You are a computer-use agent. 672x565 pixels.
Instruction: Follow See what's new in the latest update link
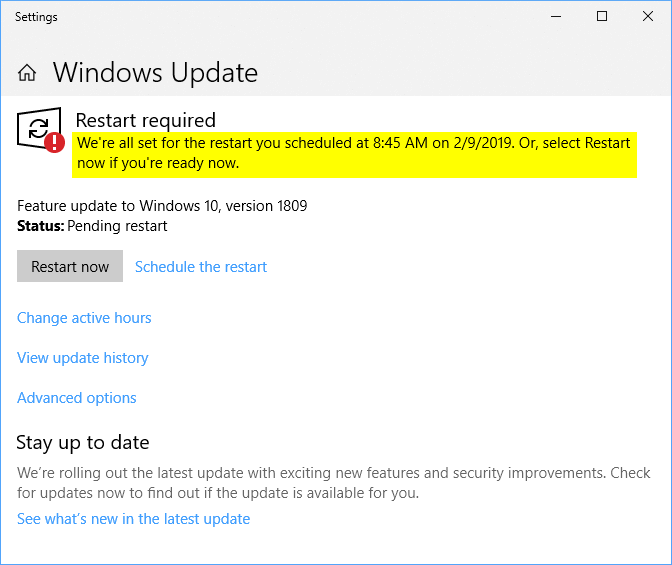tap(133, 519)
